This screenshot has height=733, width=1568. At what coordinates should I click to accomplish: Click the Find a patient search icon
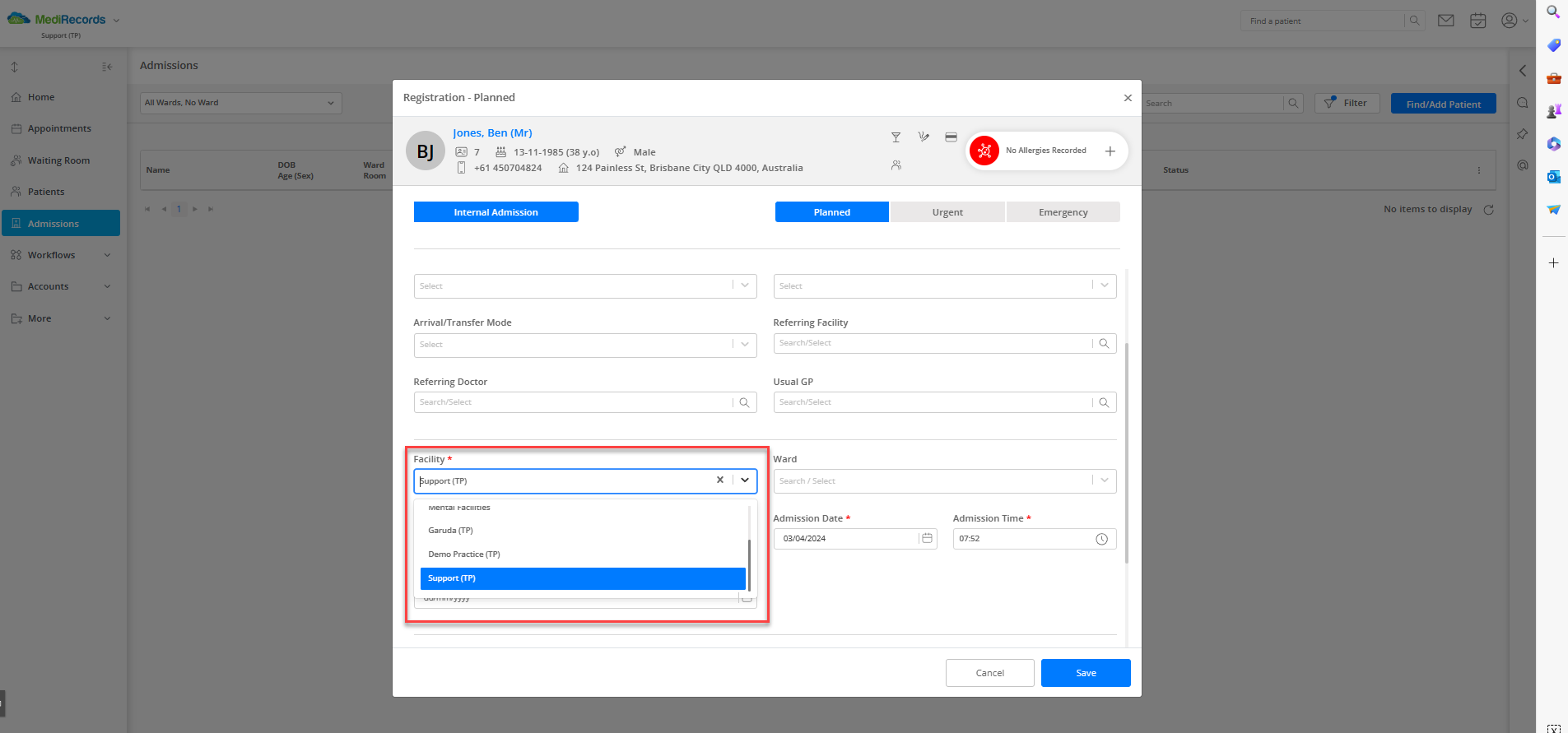click(x=1414, y=21)
